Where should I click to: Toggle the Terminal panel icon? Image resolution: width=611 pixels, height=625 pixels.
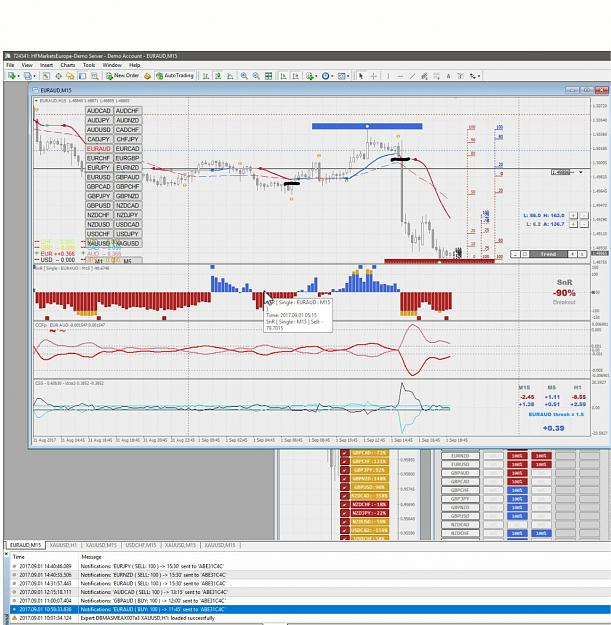coord(83,76)
